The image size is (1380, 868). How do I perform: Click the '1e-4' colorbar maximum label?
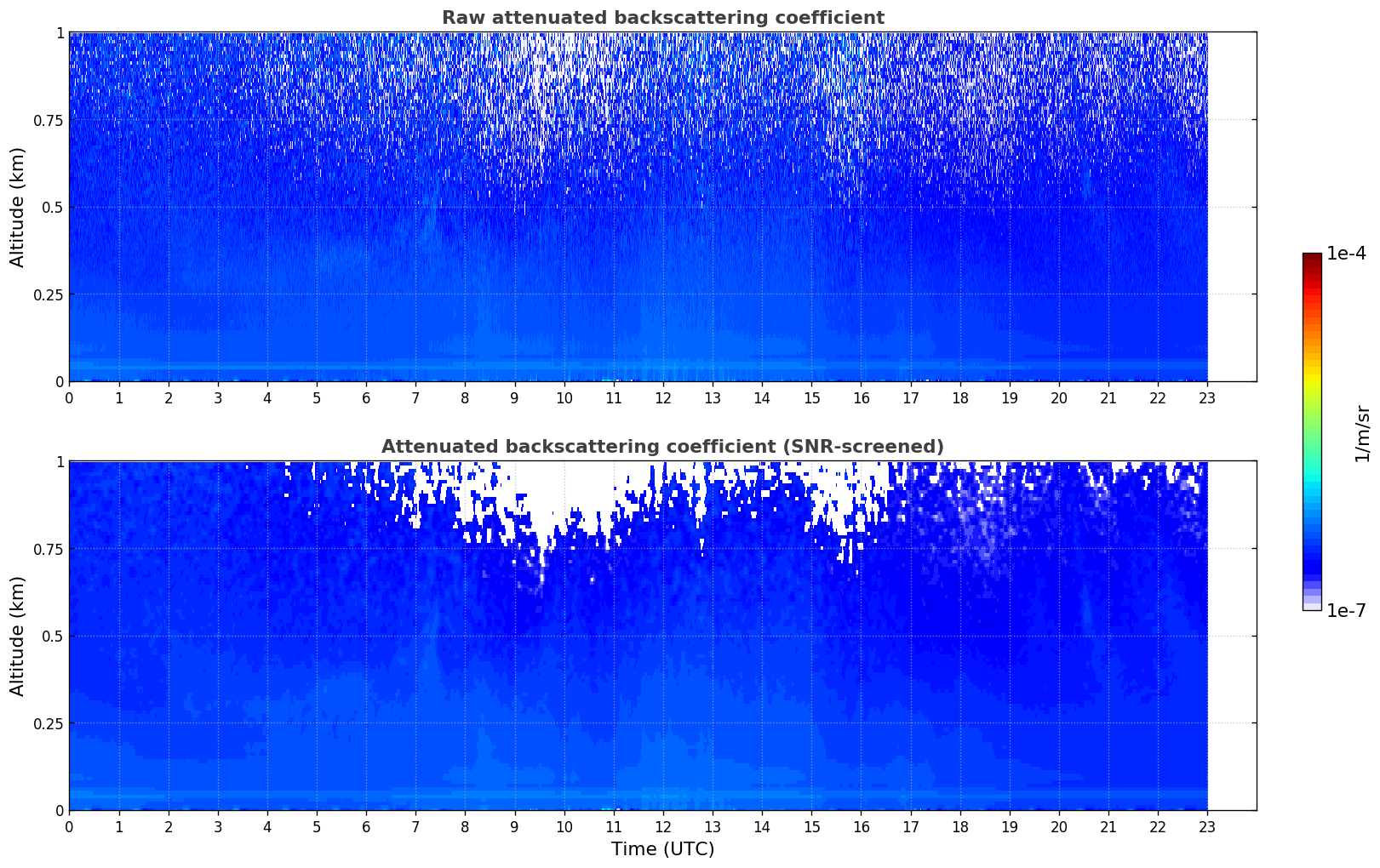(1346, 254)
